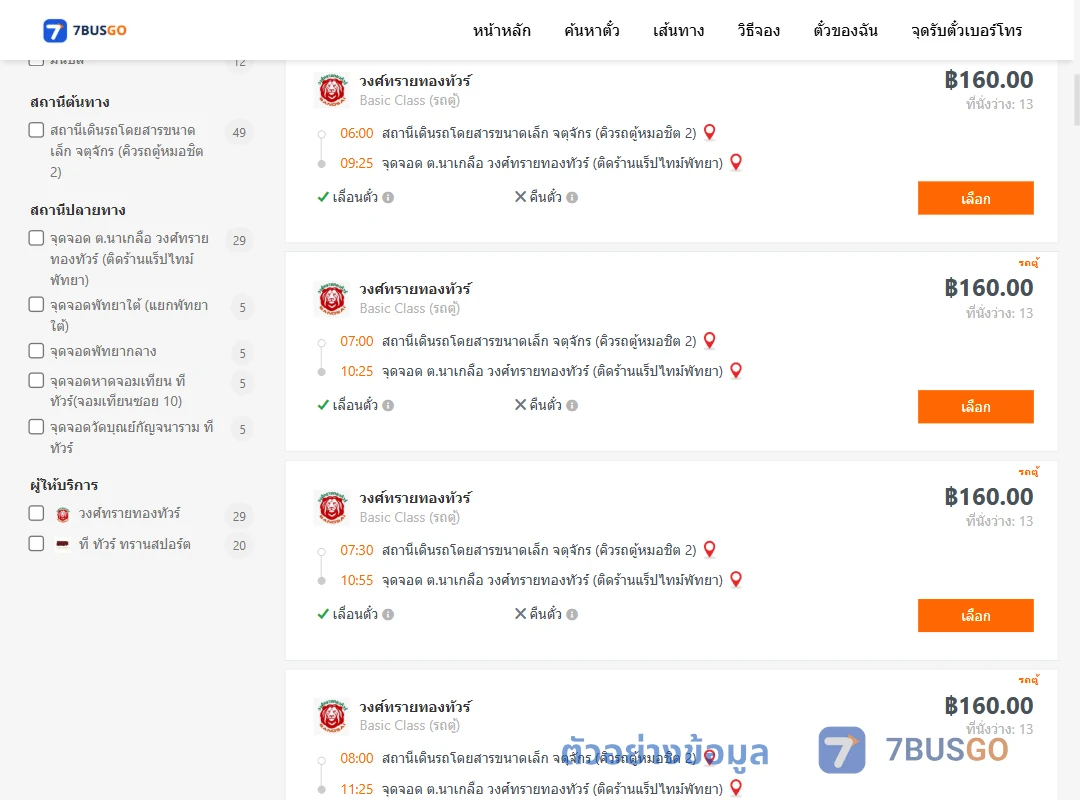Click operator lion logo on 07:00 trip
The image size is (1080, 800).
pos(332,298)
